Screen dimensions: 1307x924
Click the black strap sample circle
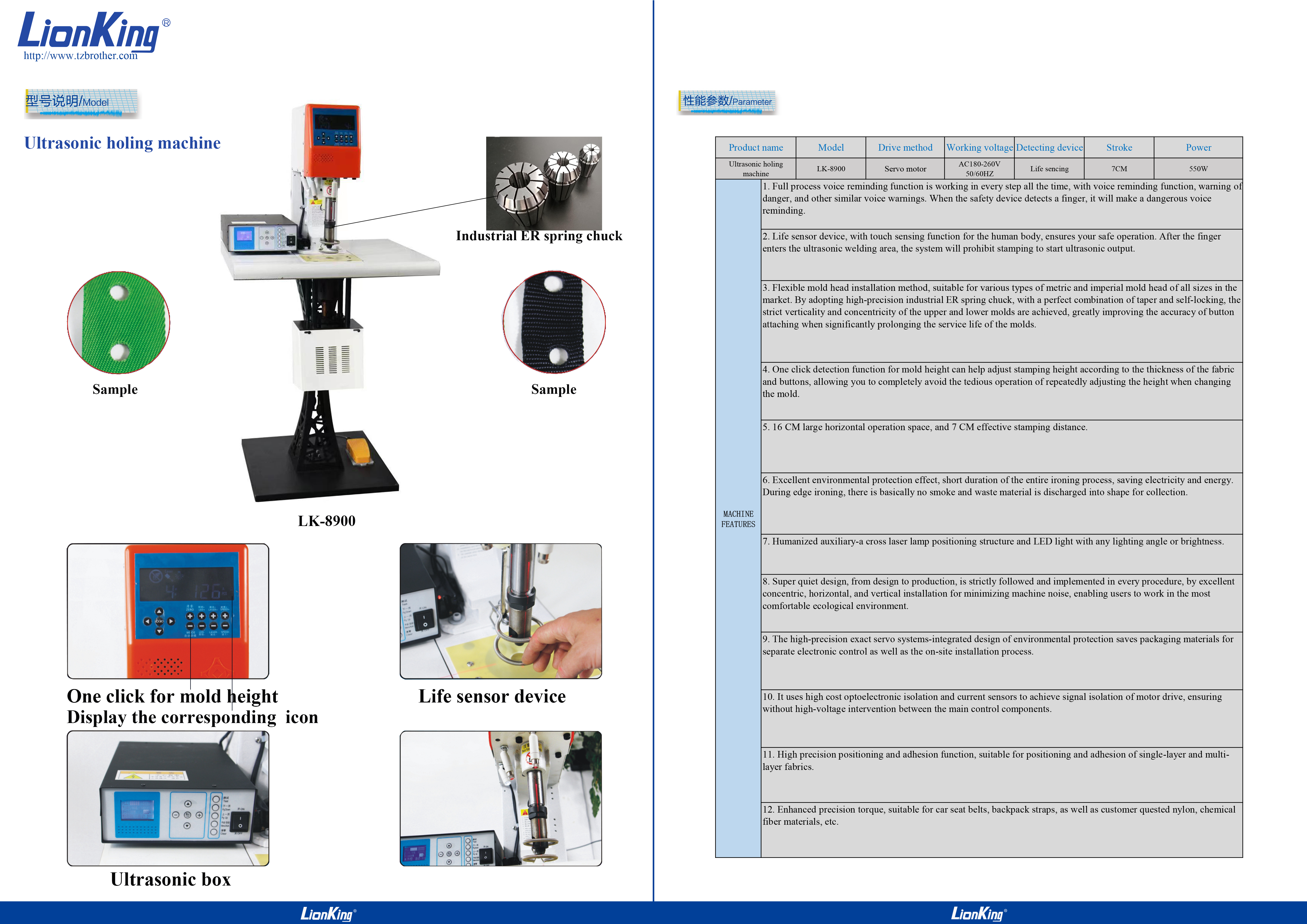(x=554, y=322)
